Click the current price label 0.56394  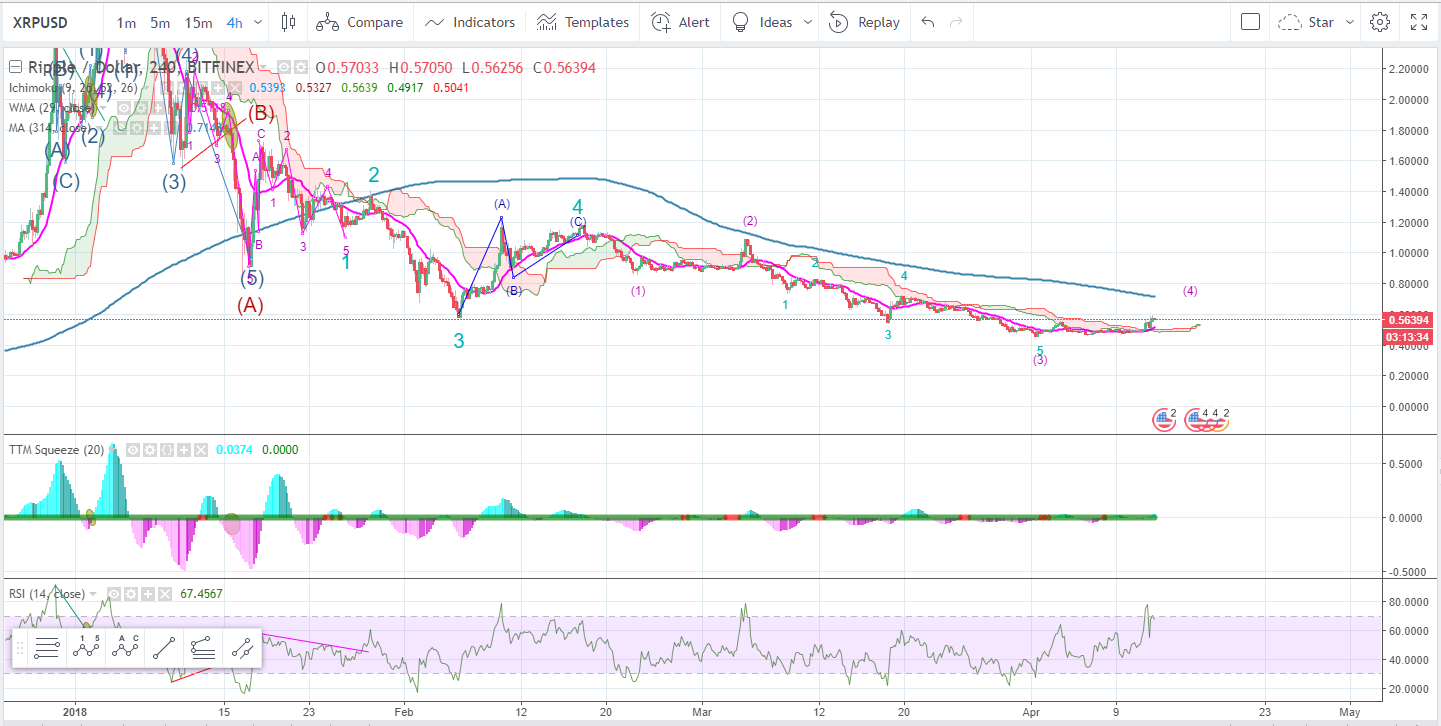click(1410, 320)
